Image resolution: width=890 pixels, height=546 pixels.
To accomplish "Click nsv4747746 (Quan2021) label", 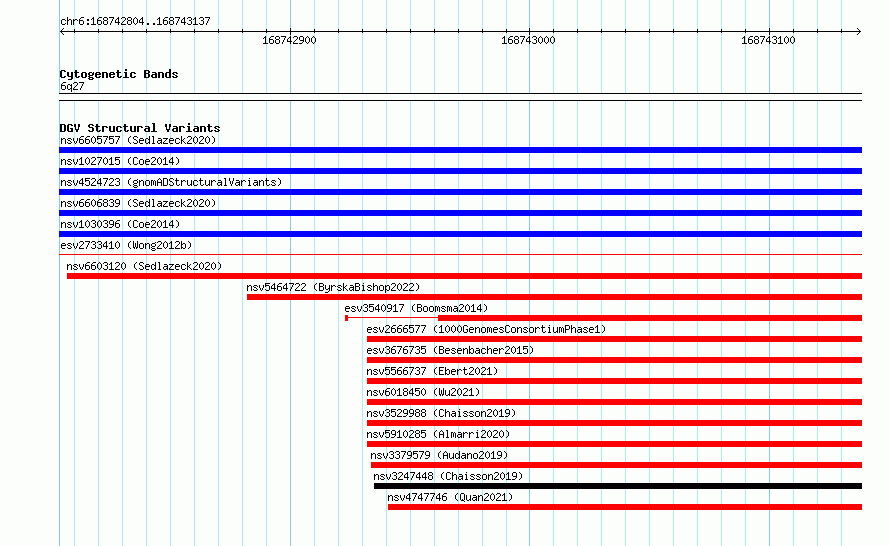I will 450,497.
